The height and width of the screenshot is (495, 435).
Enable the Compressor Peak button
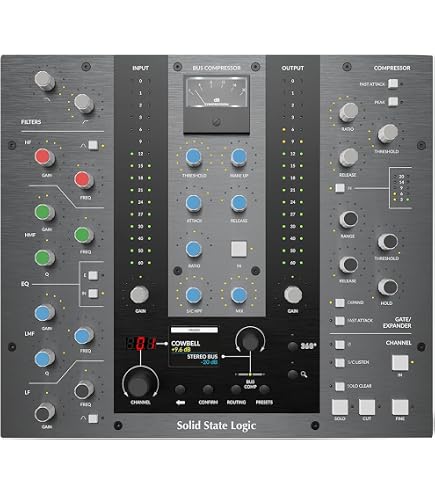pos(393,102)
